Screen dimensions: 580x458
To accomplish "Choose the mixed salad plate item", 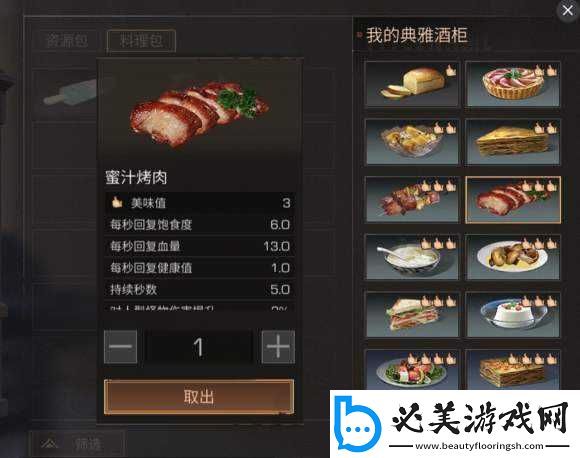I will coord(412,369).
